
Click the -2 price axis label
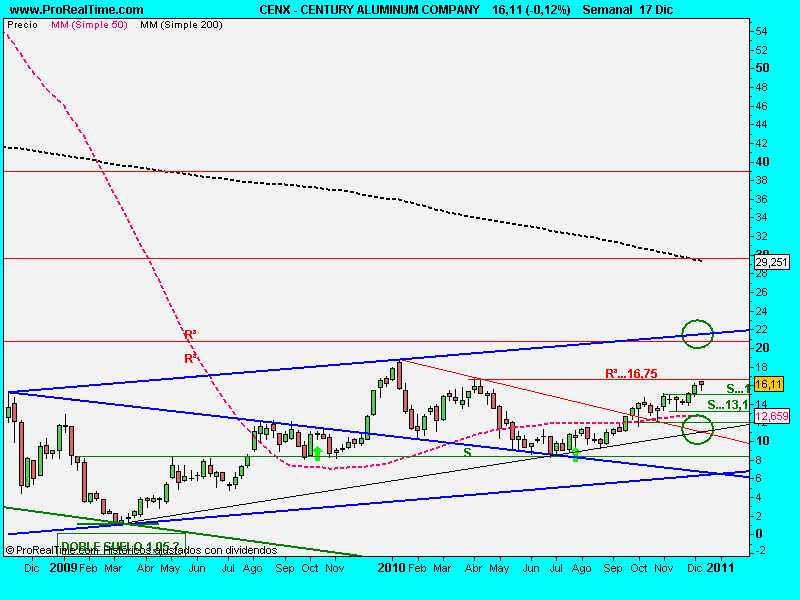point(761,551)
